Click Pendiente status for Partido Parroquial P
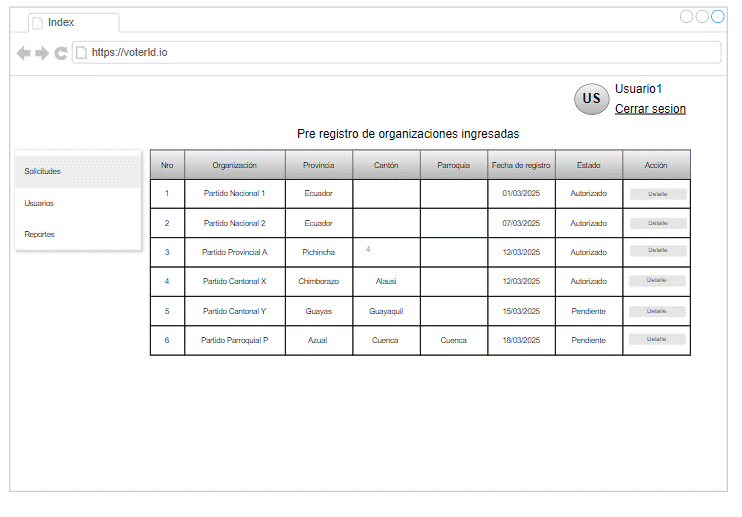 [589, 341]
